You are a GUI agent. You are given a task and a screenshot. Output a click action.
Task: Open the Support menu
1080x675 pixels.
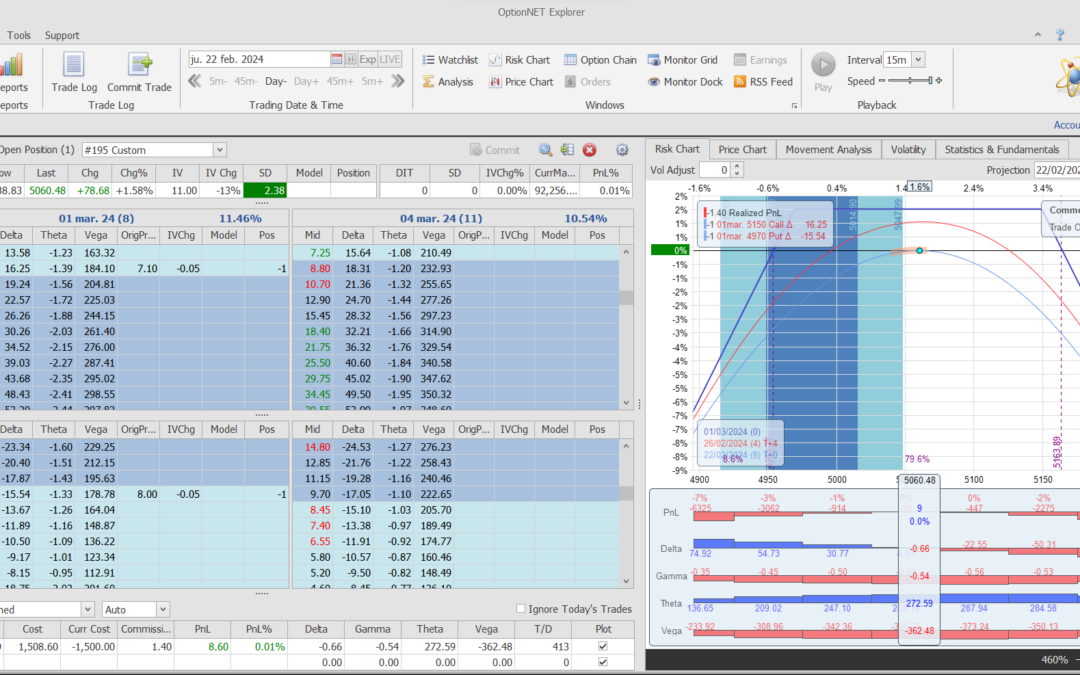(62, 35)
